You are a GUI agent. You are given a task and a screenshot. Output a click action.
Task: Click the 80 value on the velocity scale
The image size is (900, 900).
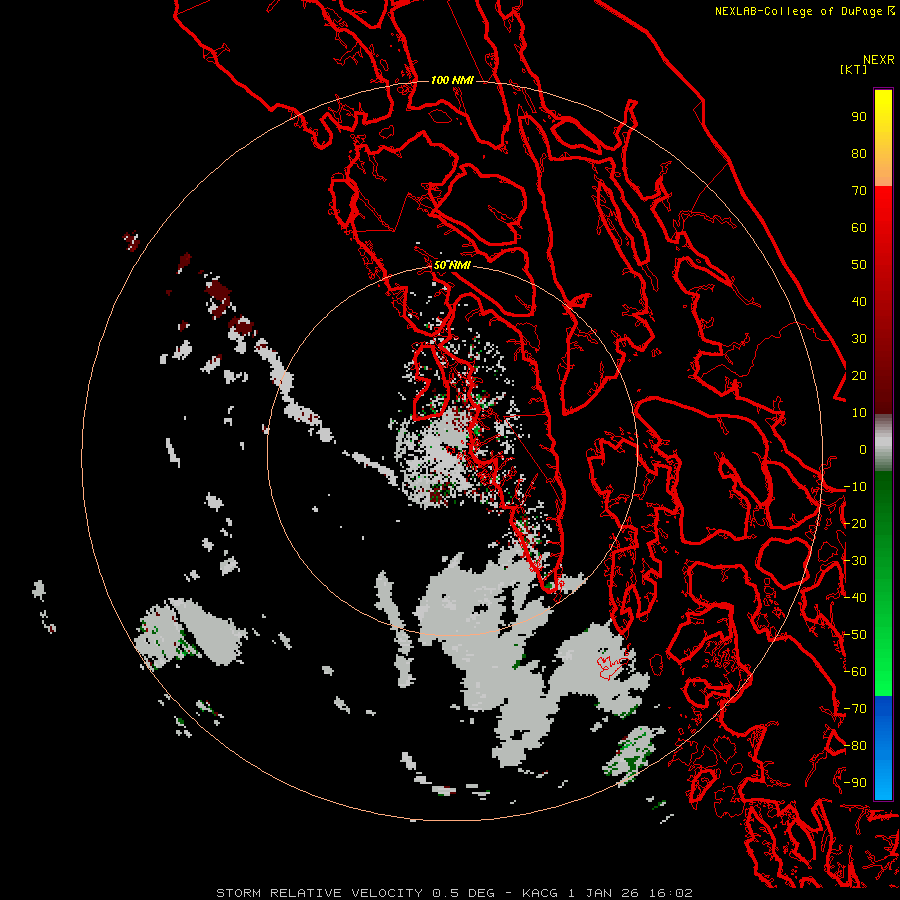859,153
